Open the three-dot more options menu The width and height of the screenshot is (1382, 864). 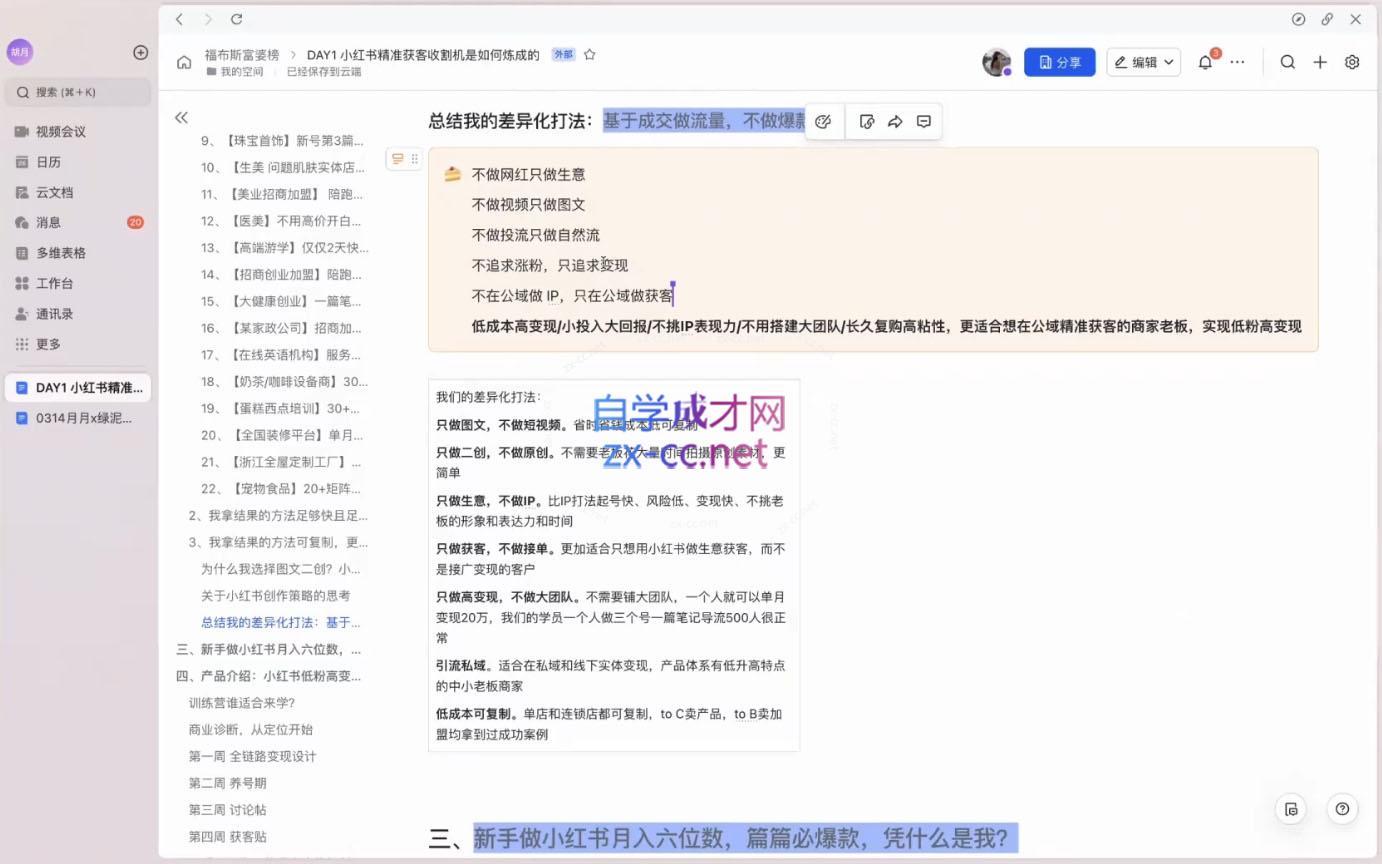[1237, 61]
